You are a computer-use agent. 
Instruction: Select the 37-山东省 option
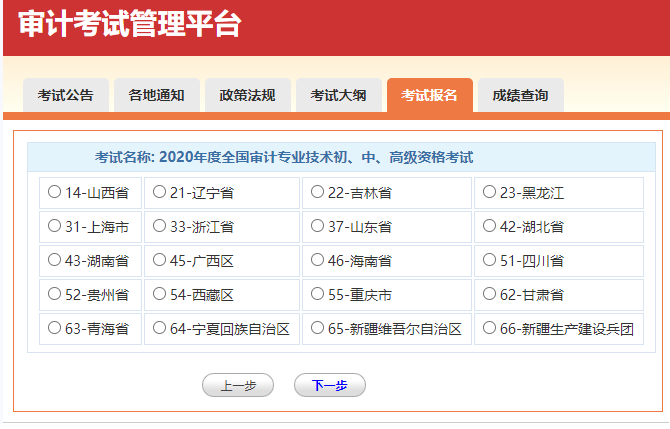pyautogui.click(x=317, y=226)
